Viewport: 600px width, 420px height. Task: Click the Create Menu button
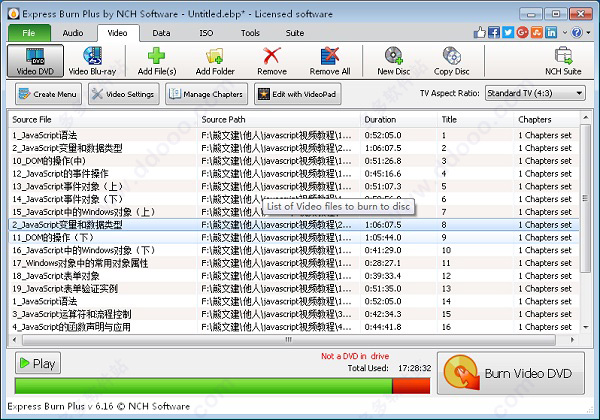click(x=49, y=94)
